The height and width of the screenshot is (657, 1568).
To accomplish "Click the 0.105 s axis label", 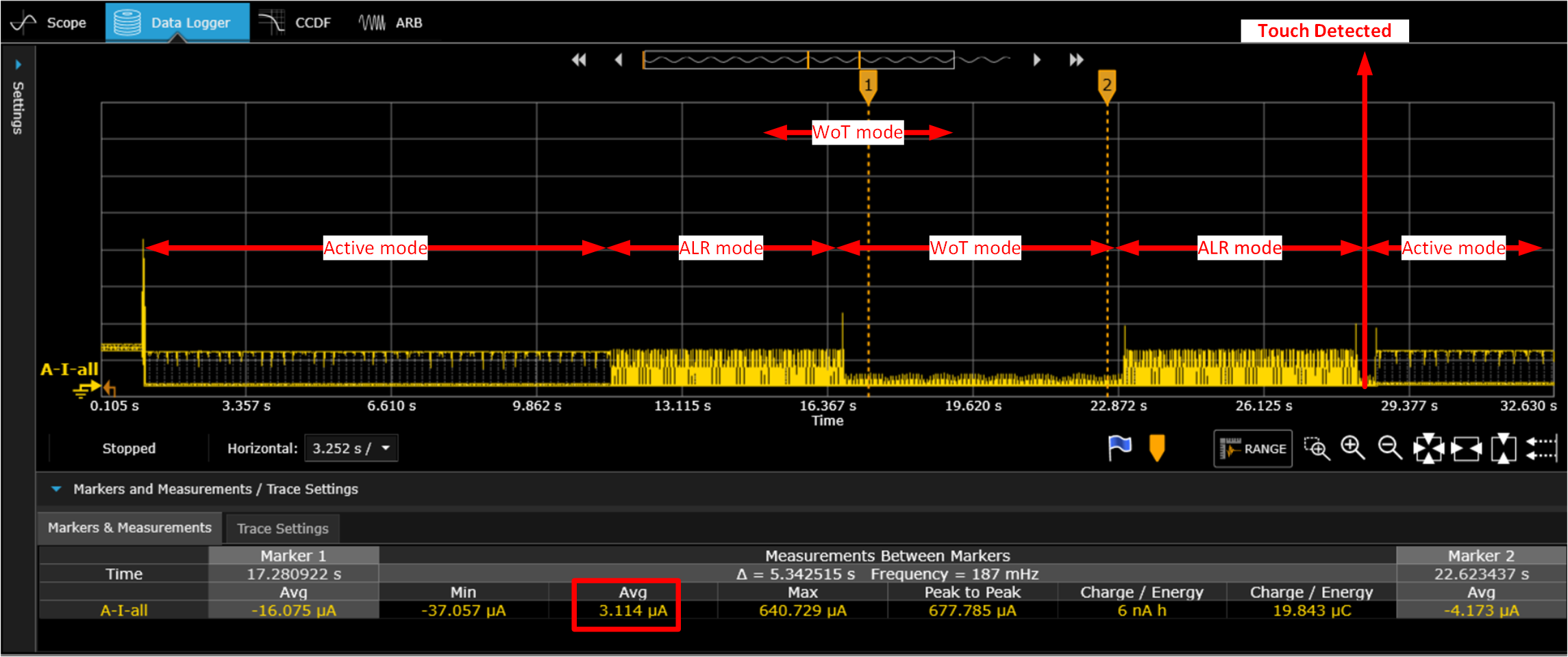I will pos(114,406).
